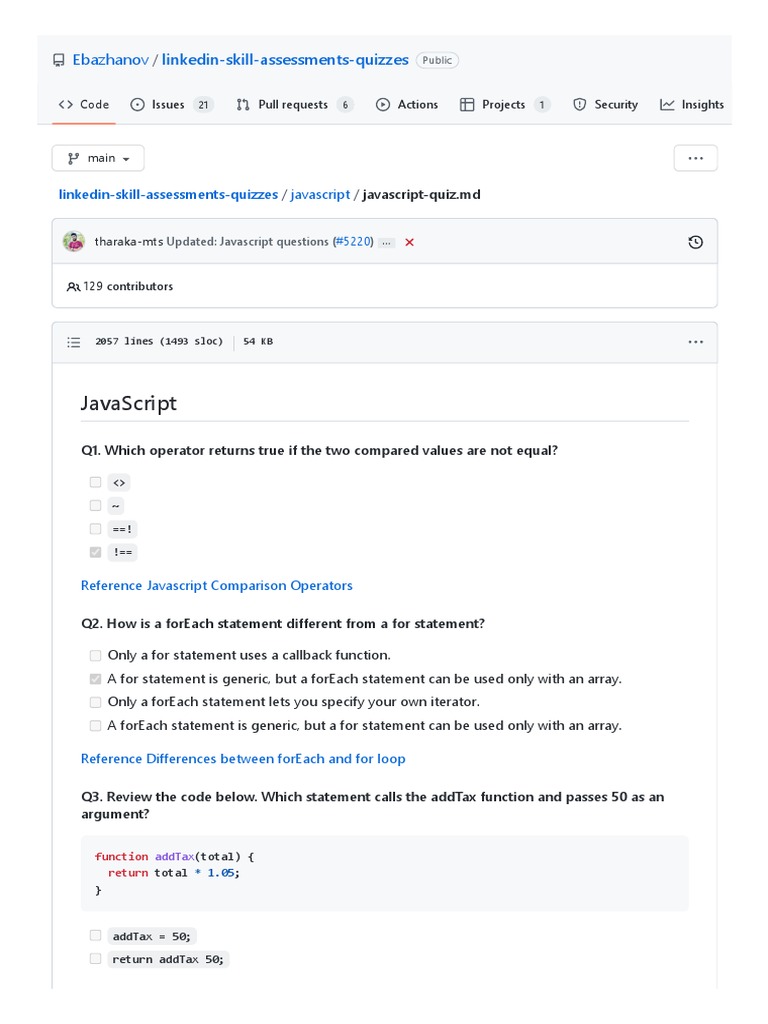Viewport: 768px width, 1024px height.
Task: Click the repository book icon
Action: (59, 60)
